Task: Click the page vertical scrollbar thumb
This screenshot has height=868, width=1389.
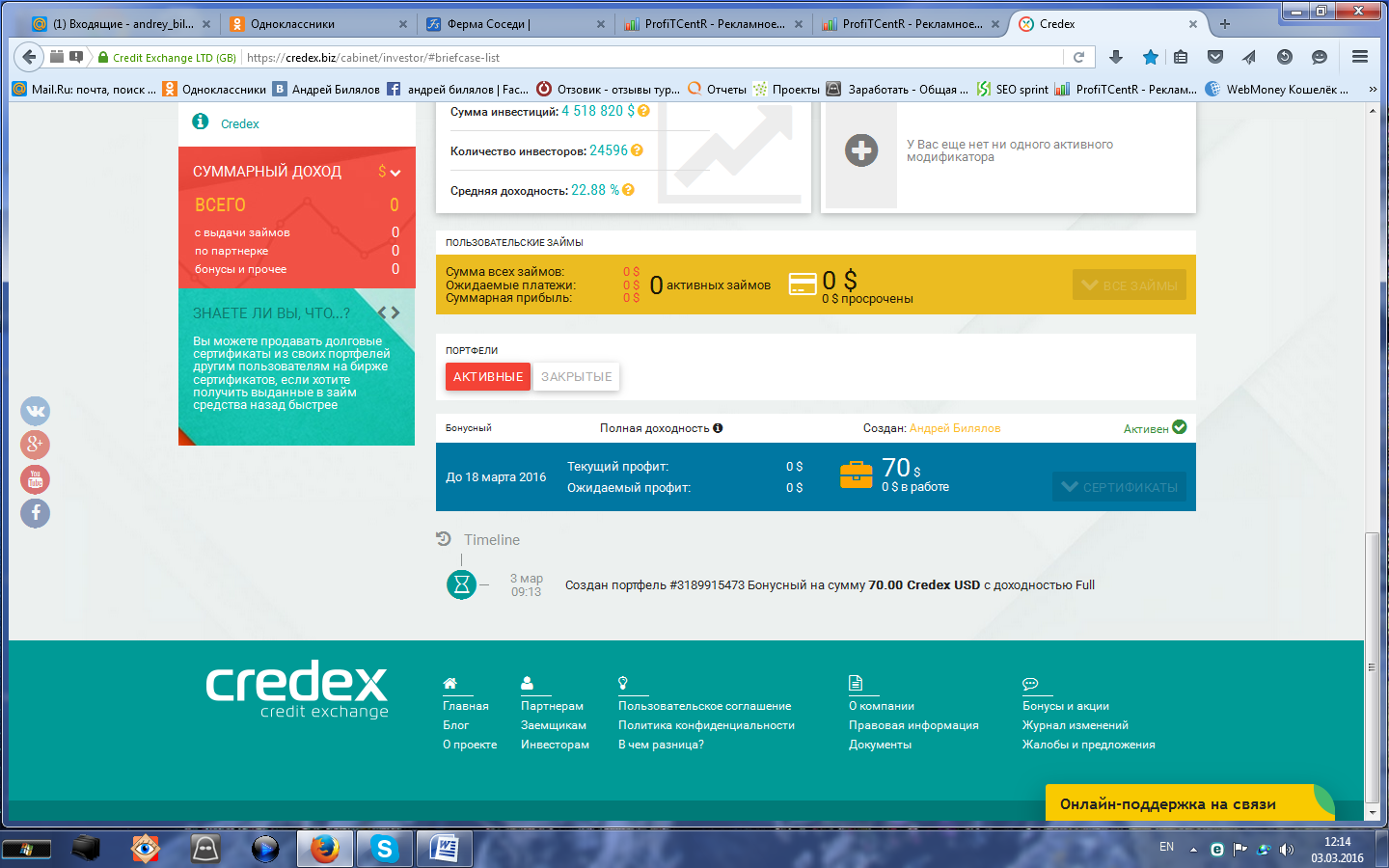Action: [1373, 665]
